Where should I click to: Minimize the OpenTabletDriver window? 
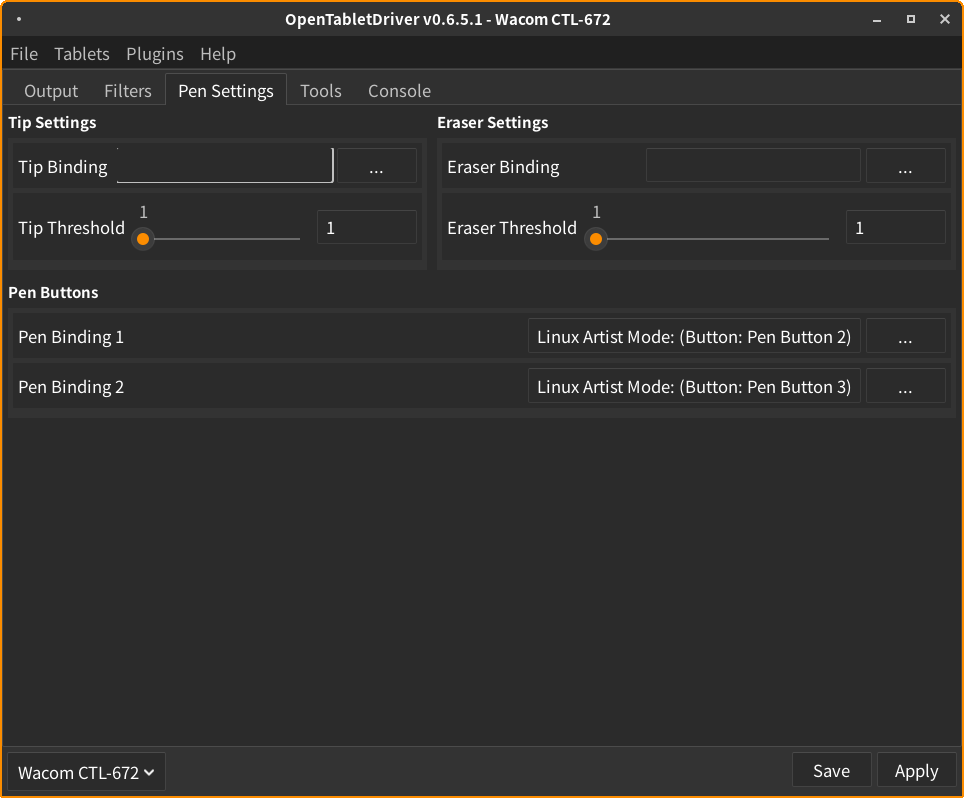[x=877, y=20]
